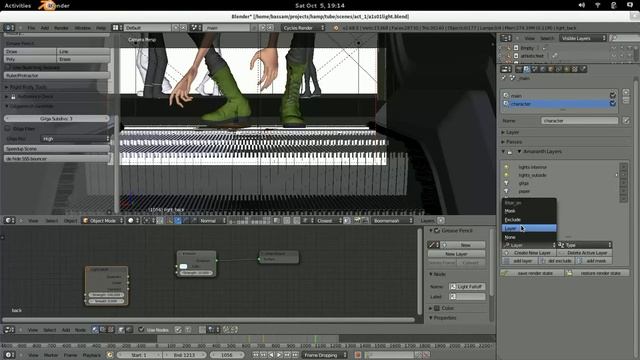Toggle the Gilga Fiber checkbox
The width and height of the screenshot is (640, 360).
[x=7, y=129]
